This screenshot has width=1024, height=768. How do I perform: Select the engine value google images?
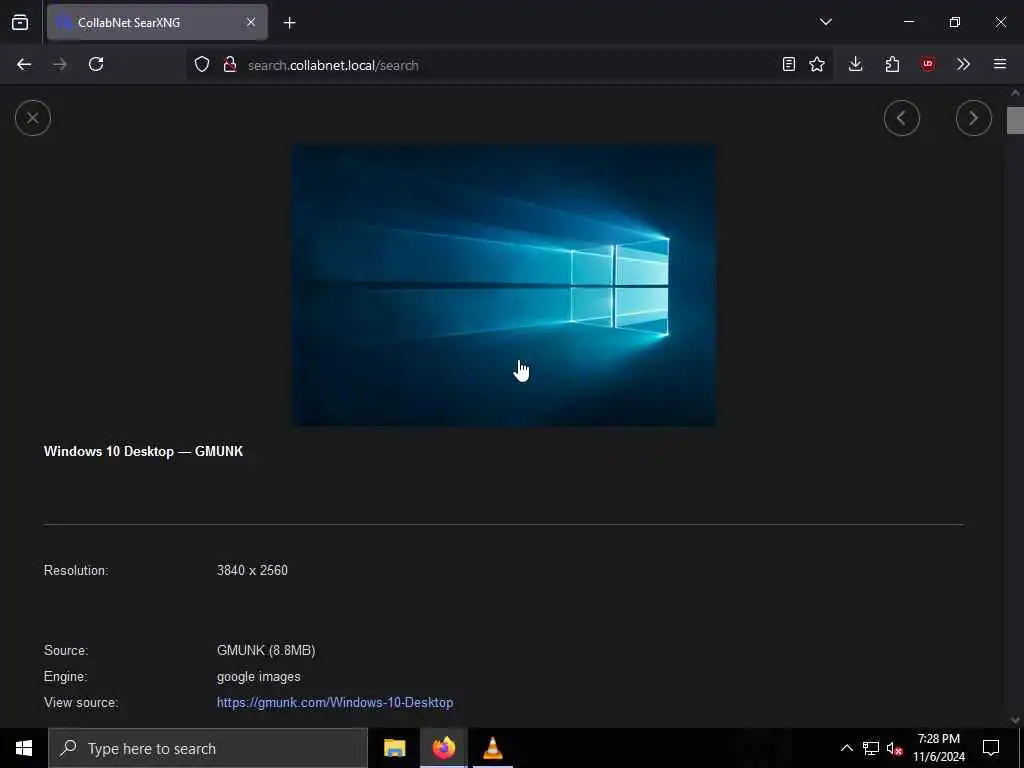point(259,677)
